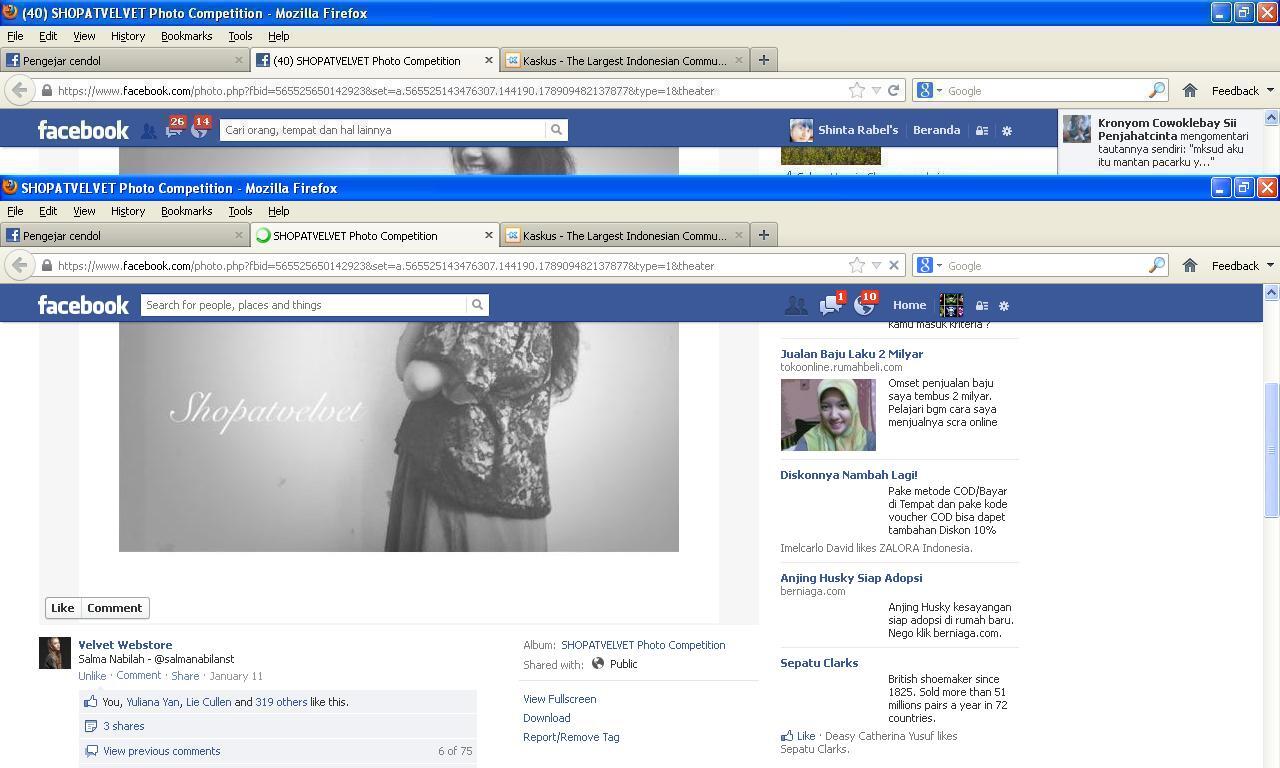Screen dimensions: 1280x768
Task: Click Unlike link under post
Action: coord(92,676)
